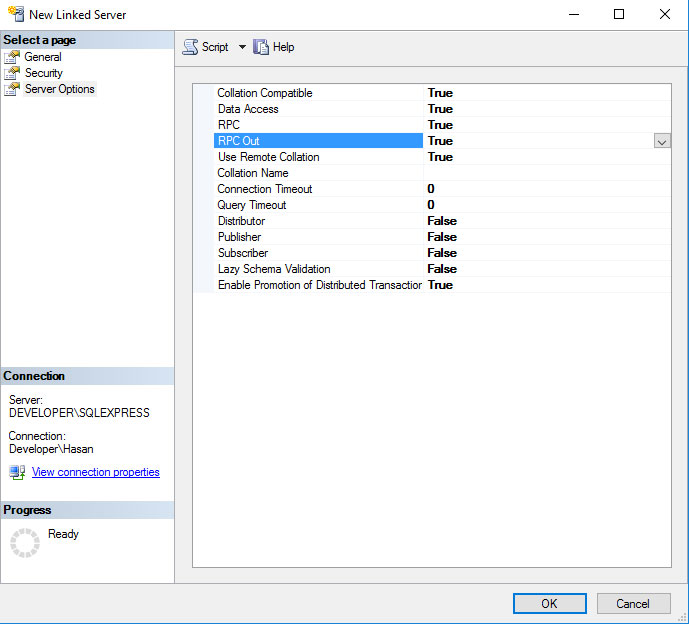Screen dimensions: 689x624
Task: Select the Distributor property row
Action: coord(442,221)
